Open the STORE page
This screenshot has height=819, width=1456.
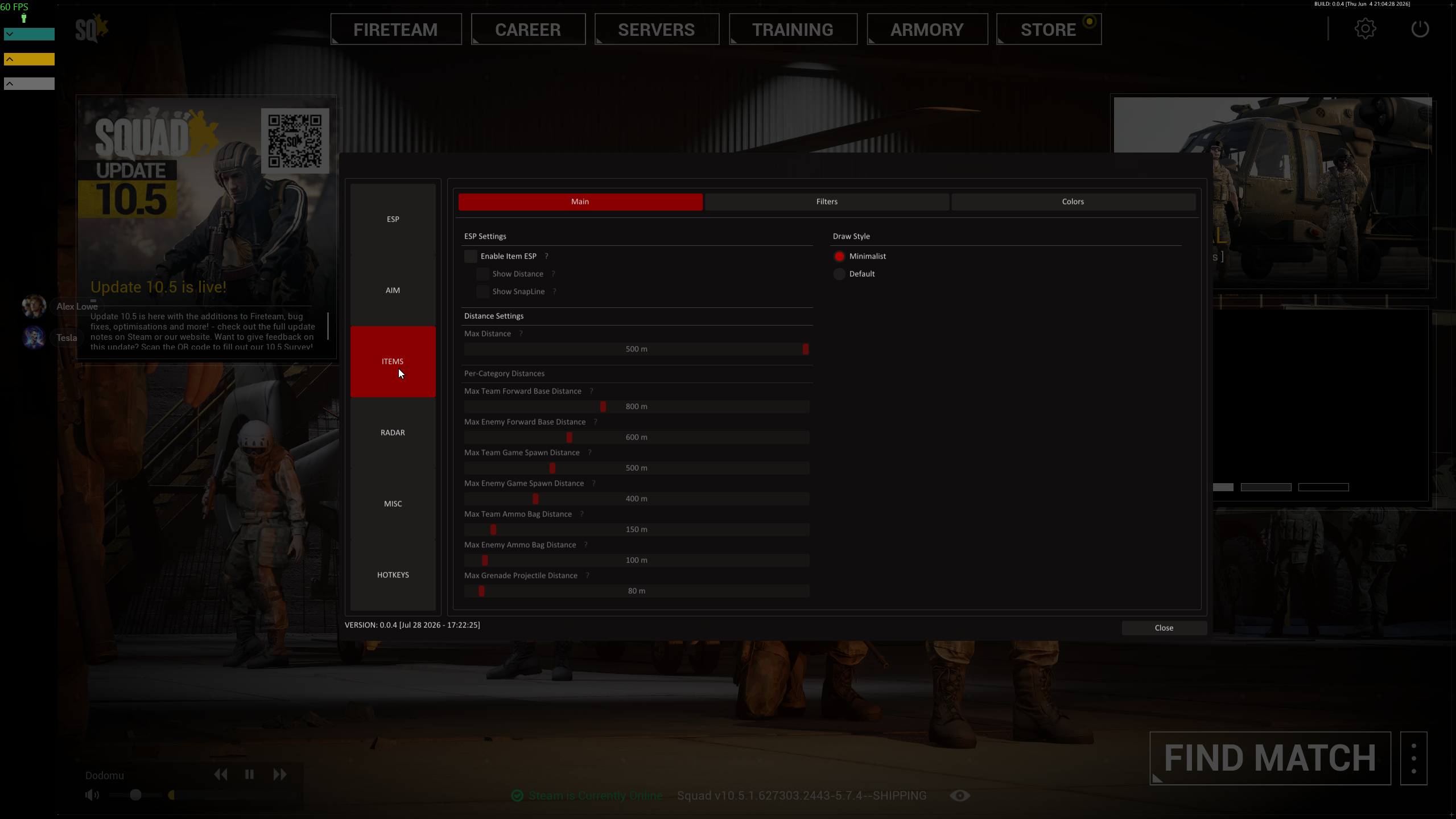tap(1049, 29)
